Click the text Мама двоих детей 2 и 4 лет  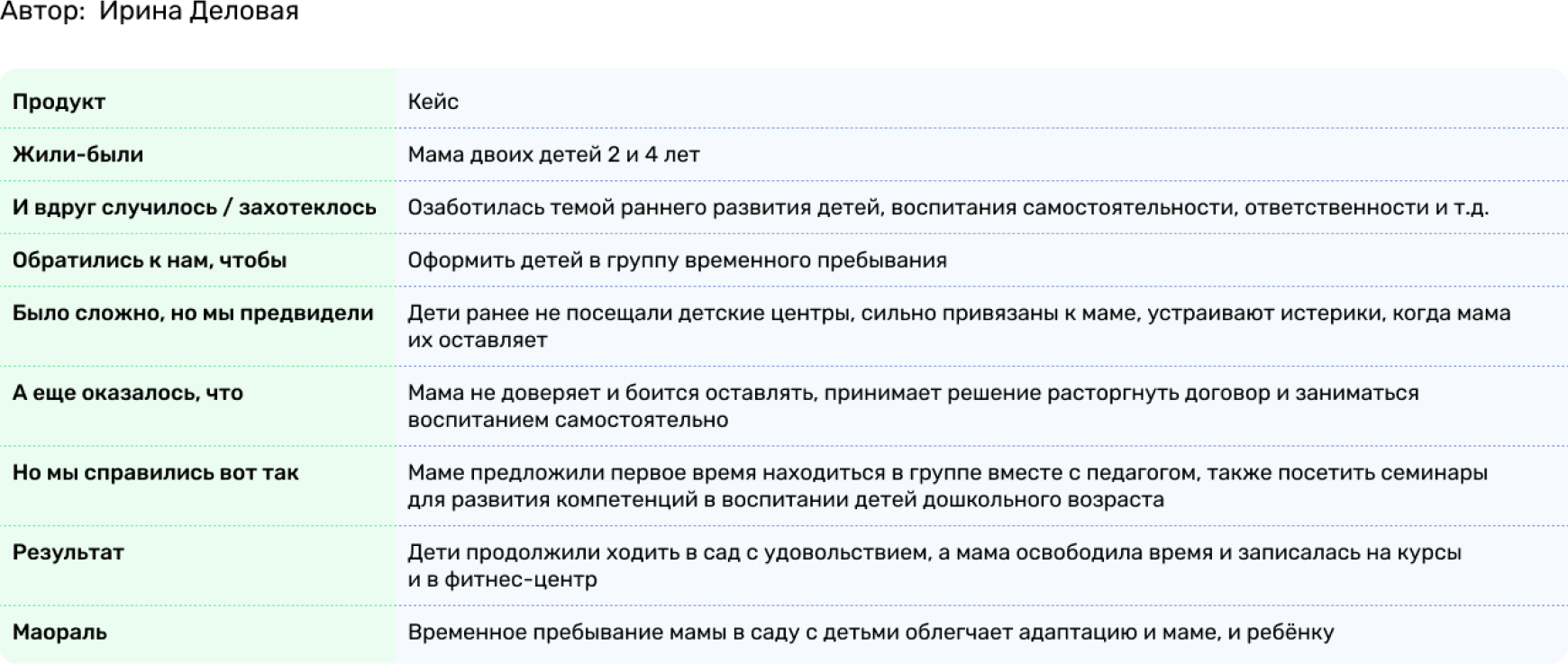click(x=553, y=155)
